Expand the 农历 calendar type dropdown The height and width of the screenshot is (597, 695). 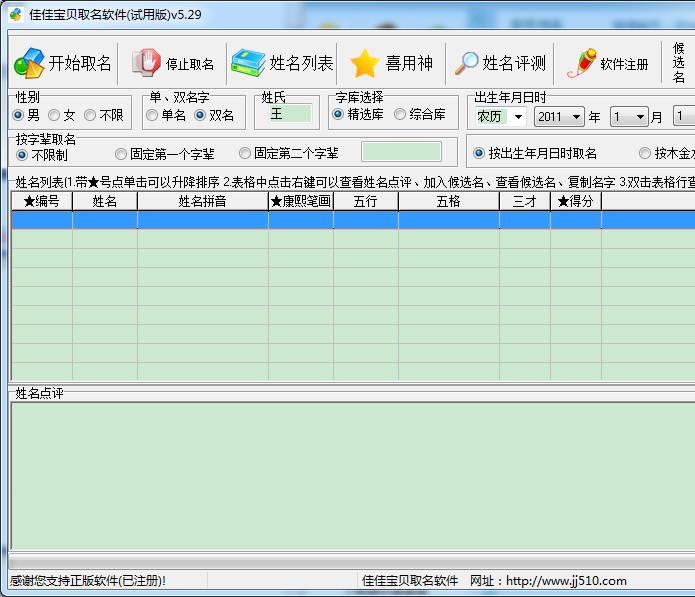[x=519, y=117]
